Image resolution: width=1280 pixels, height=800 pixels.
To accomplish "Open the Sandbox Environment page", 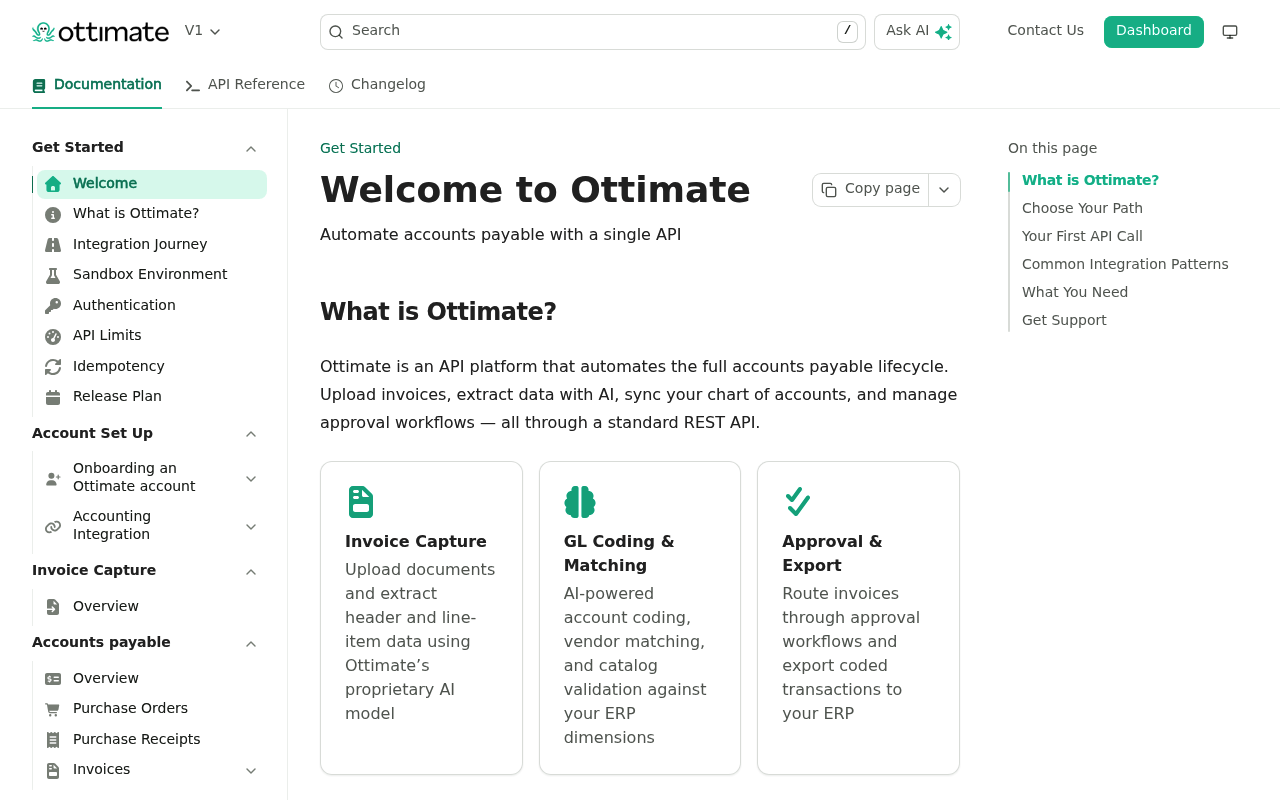I will click(x=152, y=275).
